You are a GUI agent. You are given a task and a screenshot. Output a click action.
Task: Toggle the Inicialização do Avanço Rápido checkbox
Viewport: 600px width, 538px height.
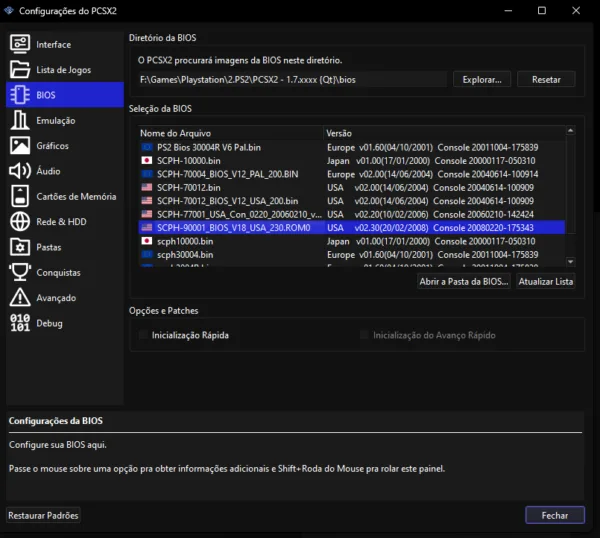coord(364,335)
